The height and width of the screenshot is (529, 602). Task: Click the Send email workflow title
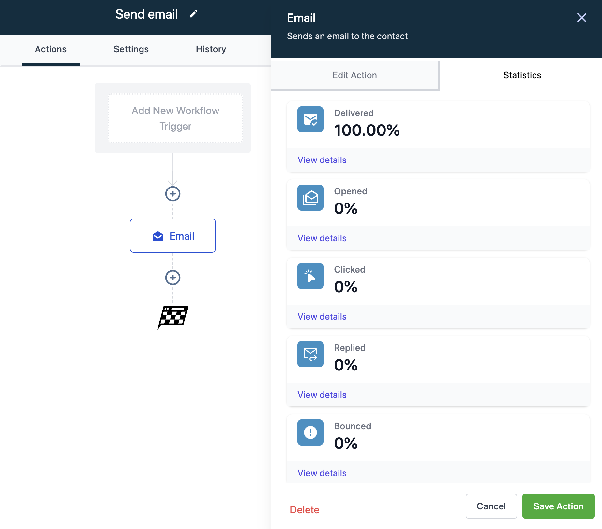[147, 15]
